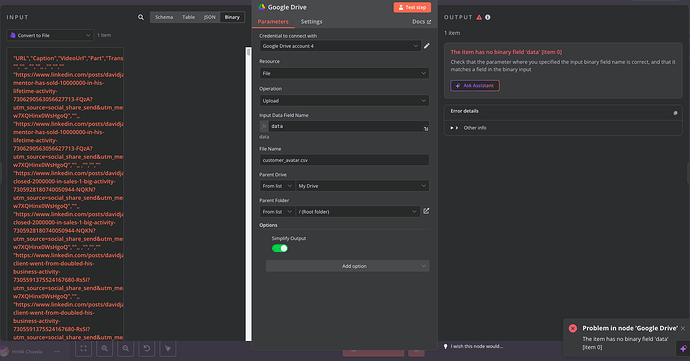Edit credential with the pencil icon
The height and width of the screenshot is (361, 690).
[x=426, y=46]
